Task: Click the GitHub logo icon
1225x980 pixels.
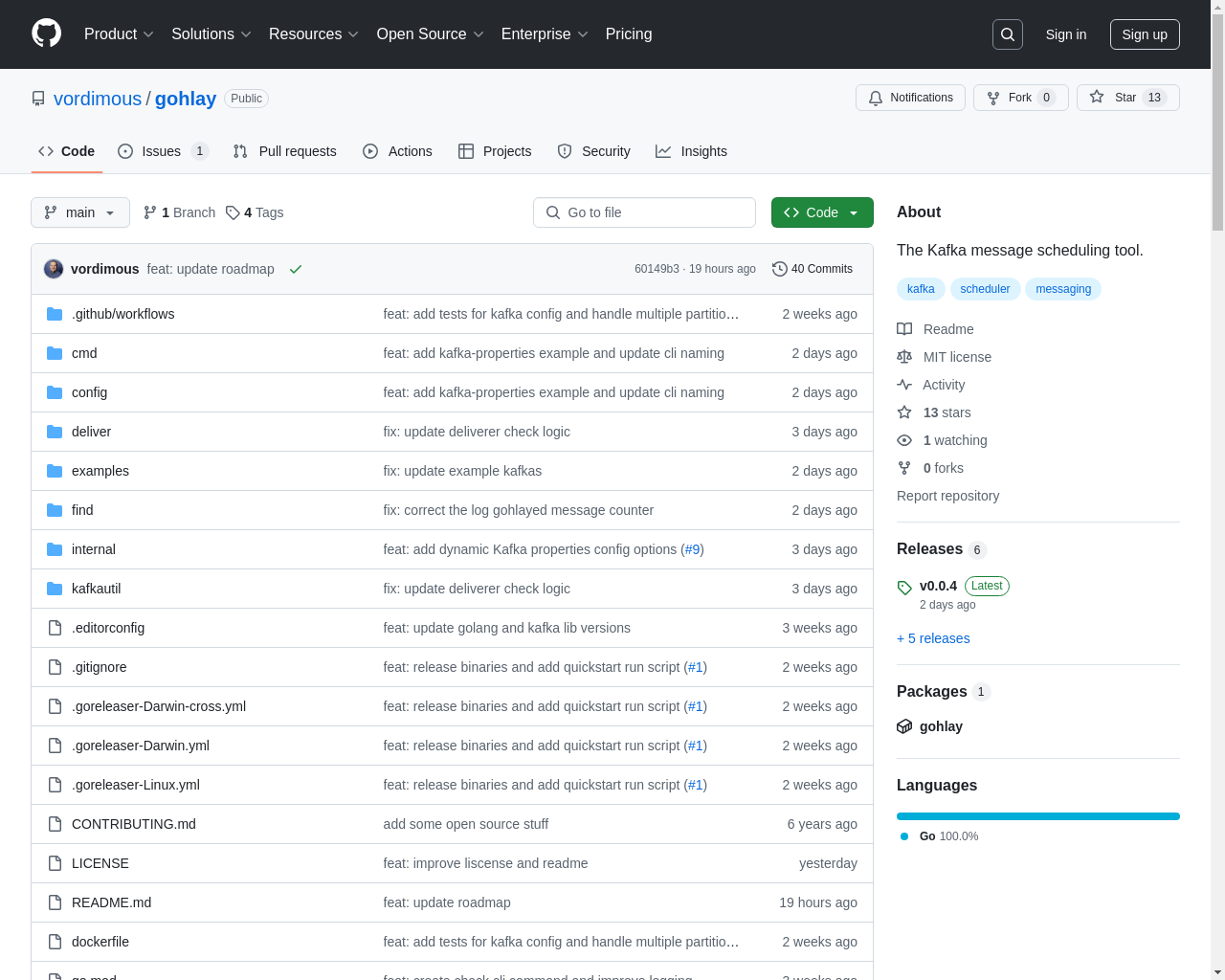Action: 46,33
